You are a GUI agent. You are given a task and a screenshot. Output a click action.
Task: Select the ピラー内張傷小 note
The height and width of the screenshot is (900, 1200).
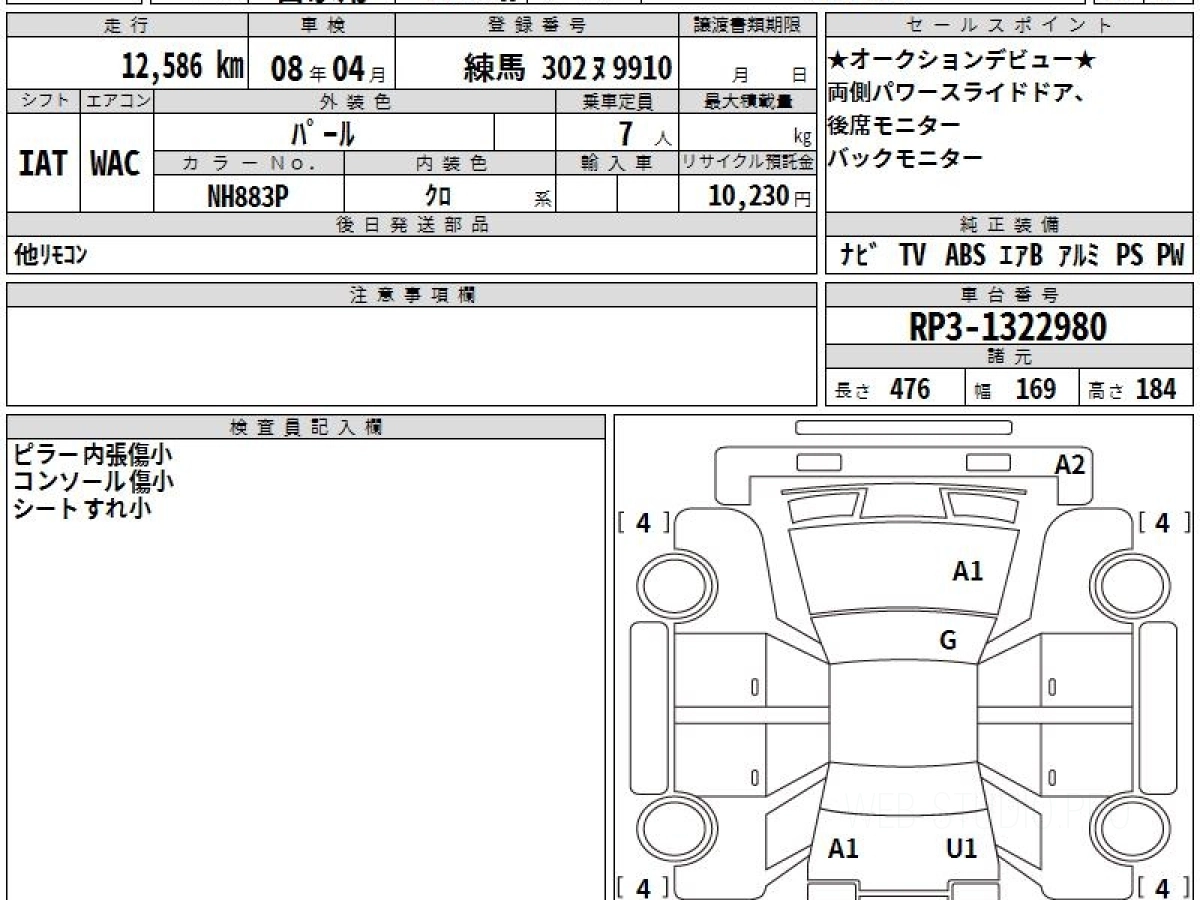(x=92, y=455)
